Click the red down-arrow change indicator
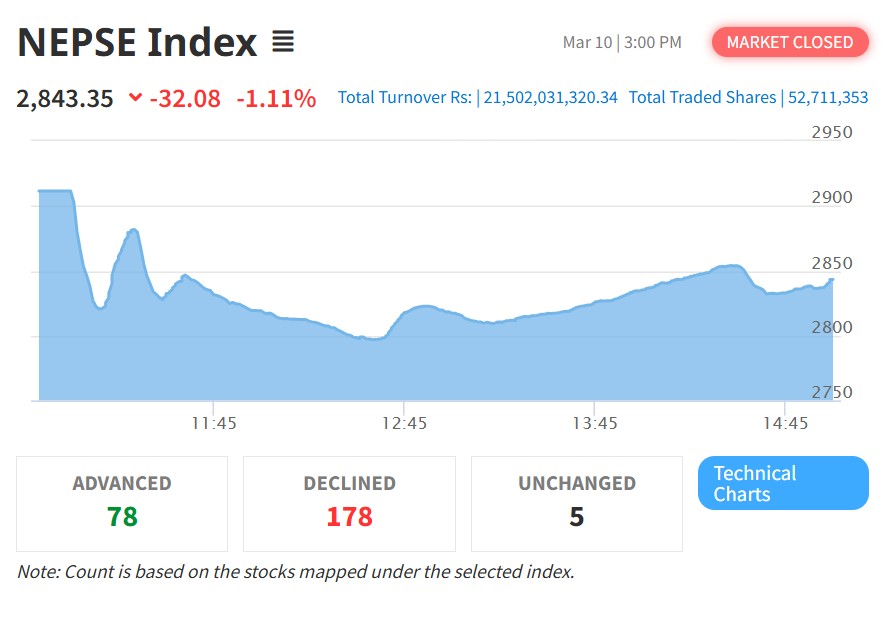This screenshot has height=631, width=885. coord(135,98)
